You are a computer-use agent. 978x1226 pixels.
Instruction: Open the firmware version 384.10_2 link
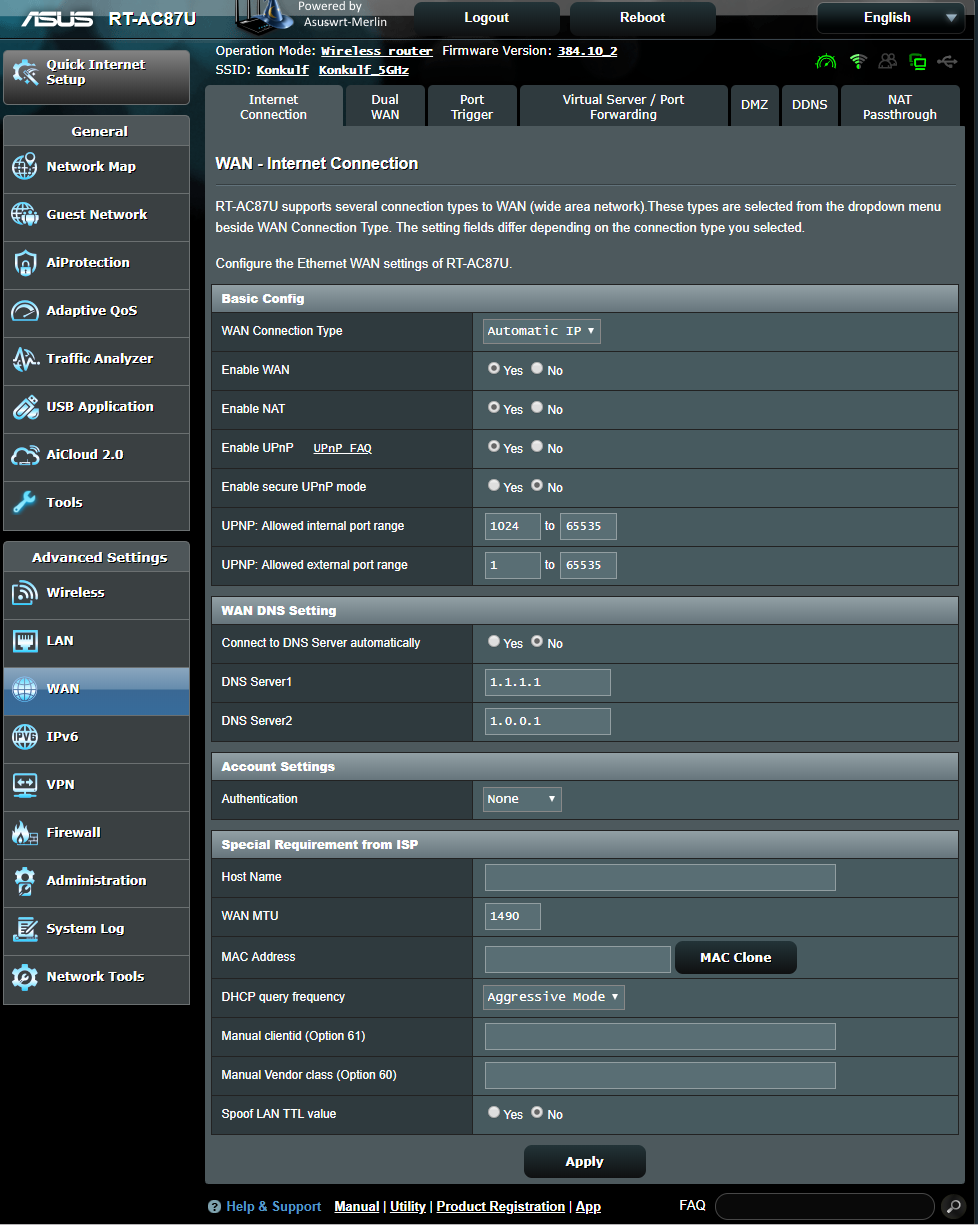coord(587,51)
